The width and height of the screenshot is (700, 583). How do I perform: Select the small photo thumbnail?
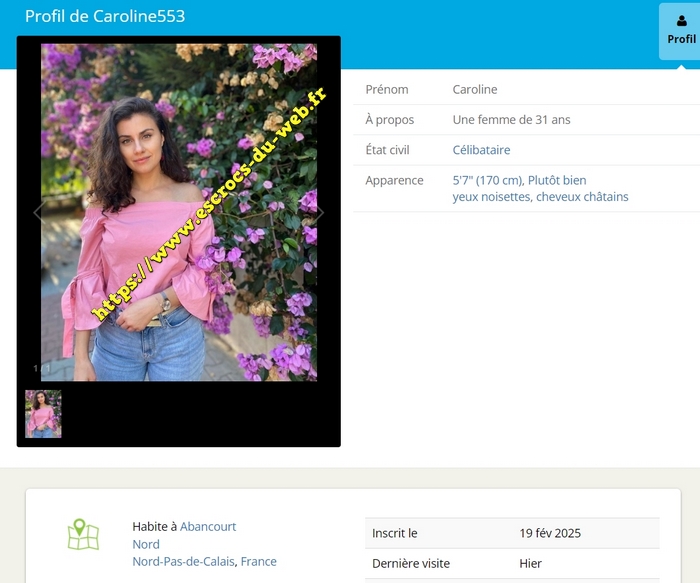[x=43, y=413]
